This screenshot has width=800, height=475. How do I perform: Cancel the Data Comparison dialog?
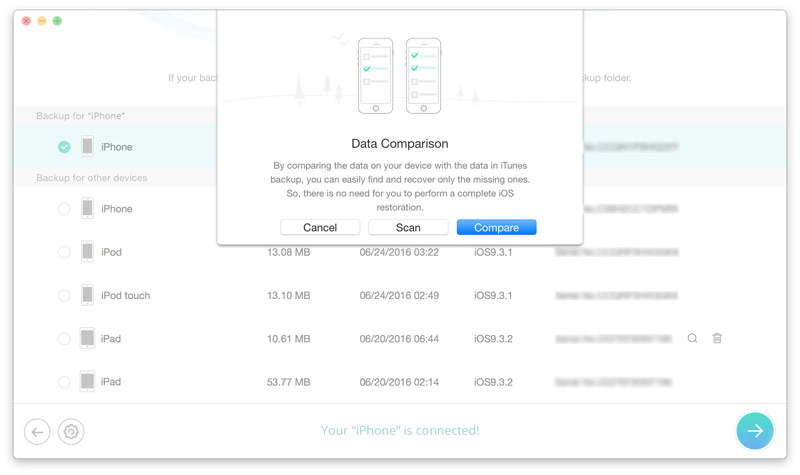[x=320, y=228]
